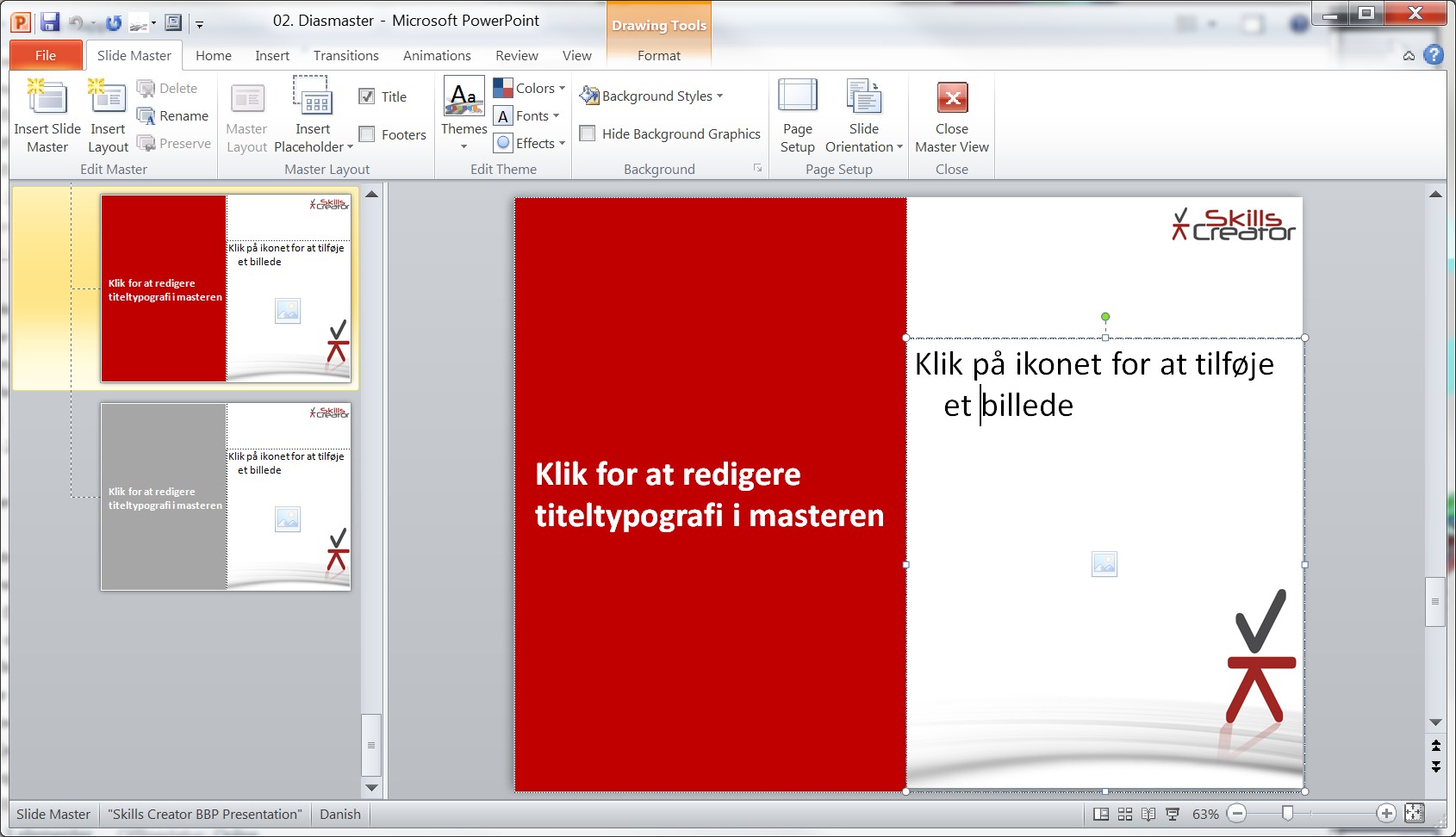Switch to the Drawing Tools Format tab
The height and width of the screenshot is (837, 1456).
[x=659, y=55]
